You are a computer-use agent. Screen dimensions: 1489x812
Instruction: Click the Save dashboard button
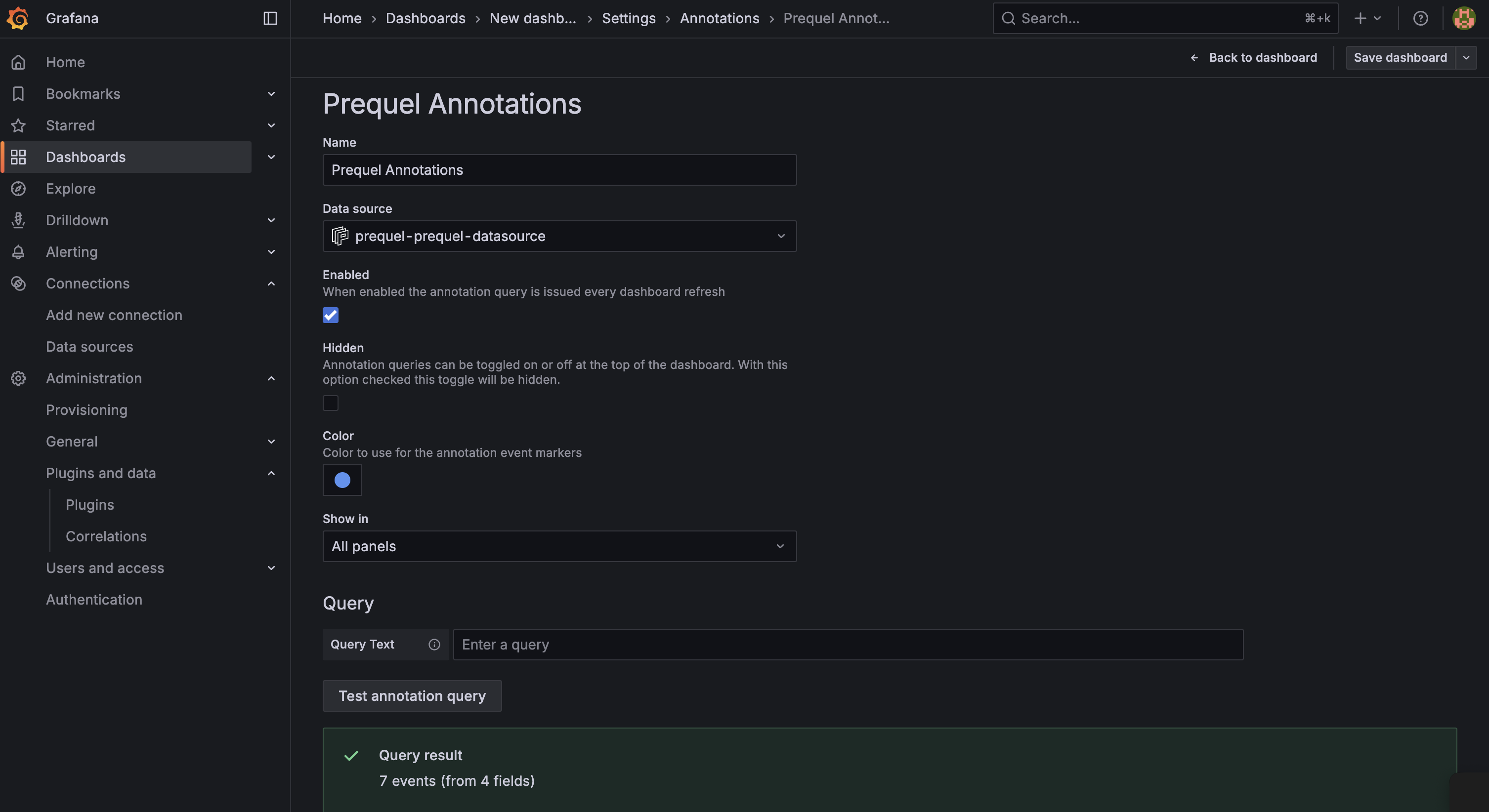(x=1400, y=58)
